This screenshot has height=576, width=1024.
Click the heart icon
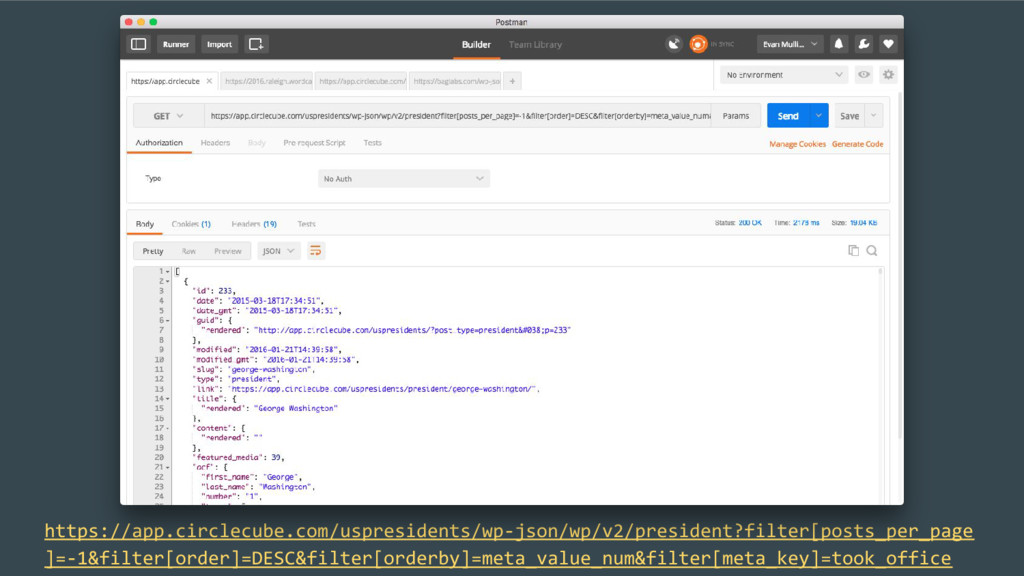(888, 44)
